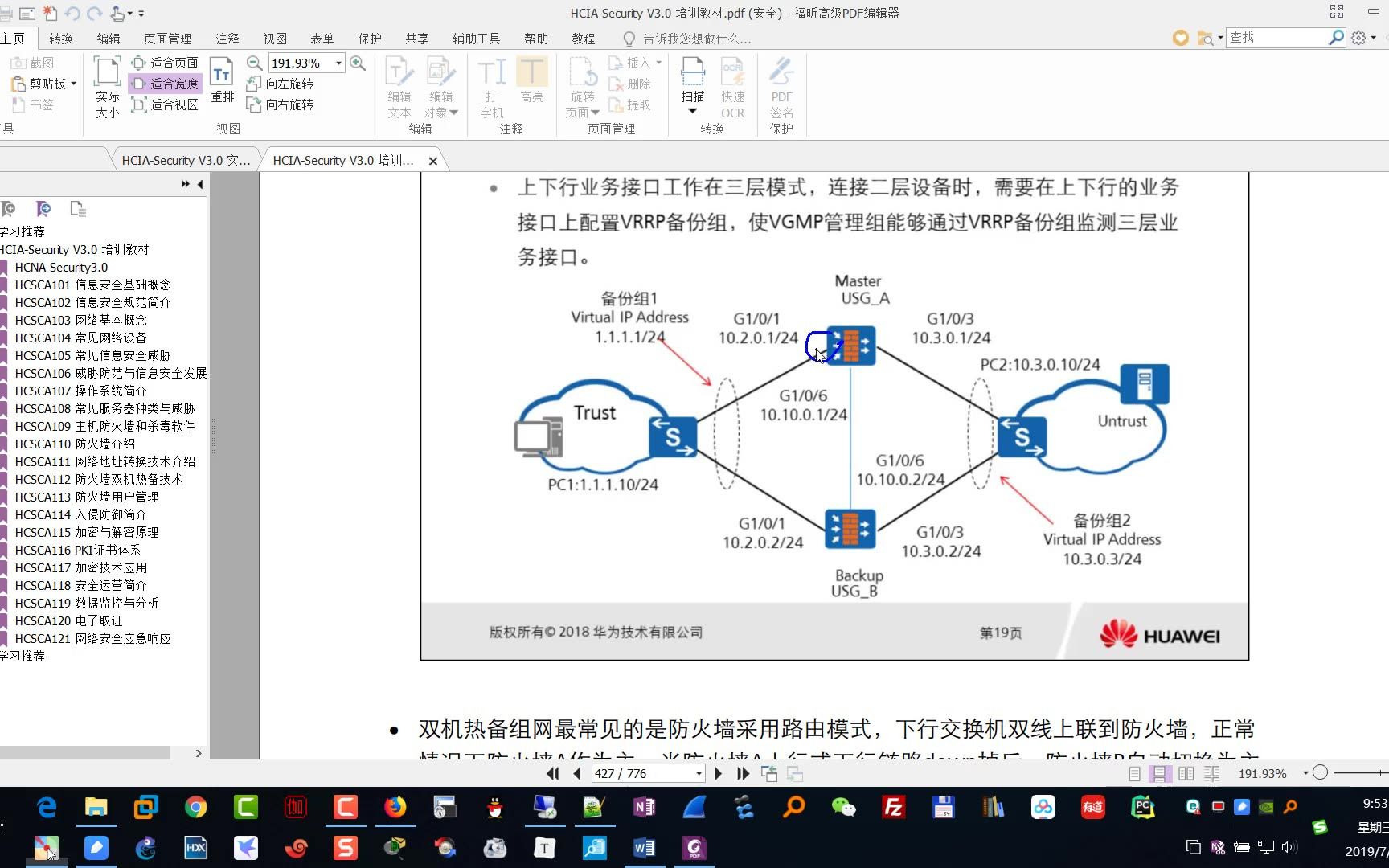Open bookmark 'HCSCA116 PKI证书体系'
This screenshot has height=868, width=1389.
click(78, 550)
